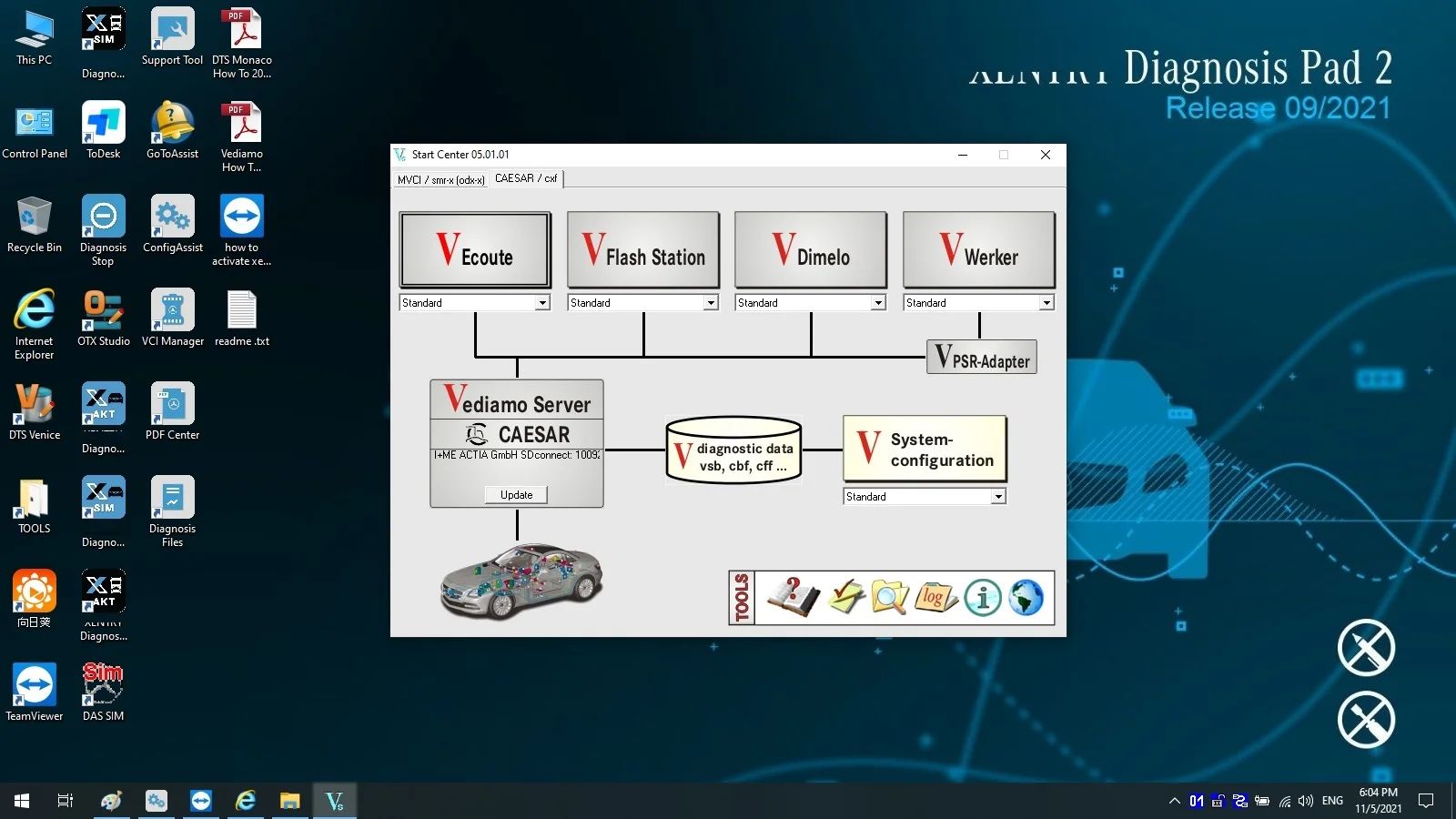Show hidden system tray icons

coord(1175,801)
